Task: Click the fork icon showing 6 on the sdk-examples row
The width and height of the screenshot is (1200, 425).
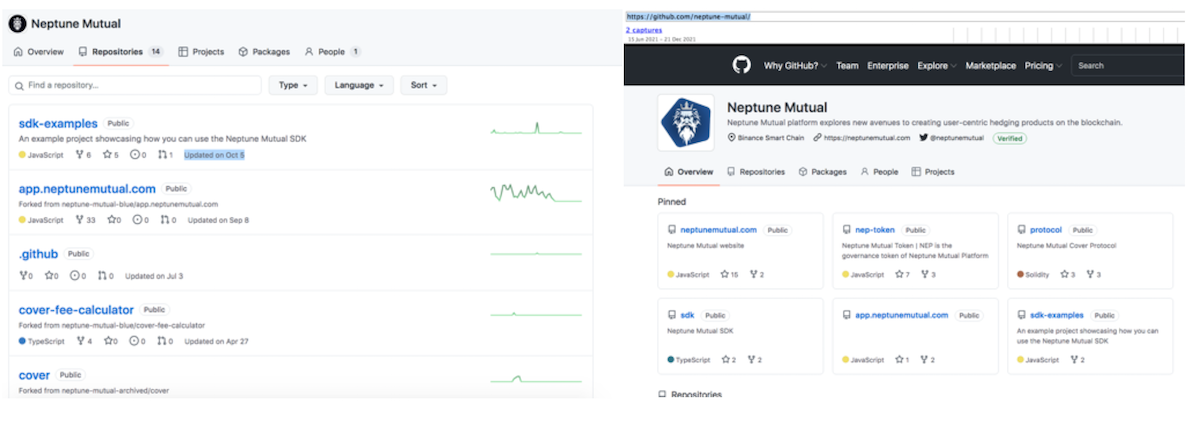Action: click(x=80, y=155)
